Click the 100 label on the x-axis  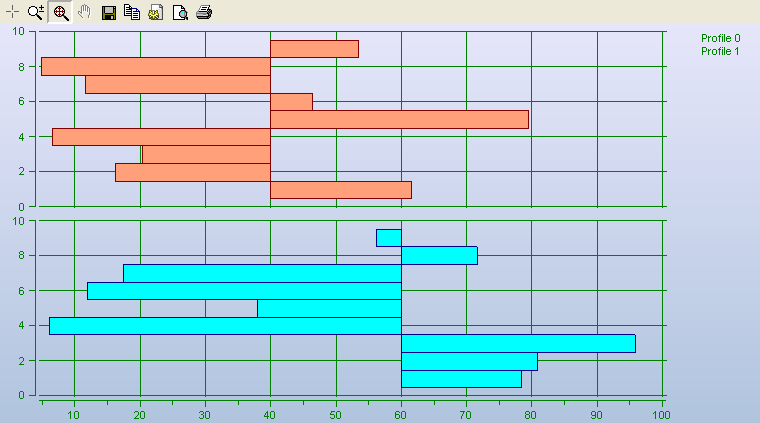[661, 413]
